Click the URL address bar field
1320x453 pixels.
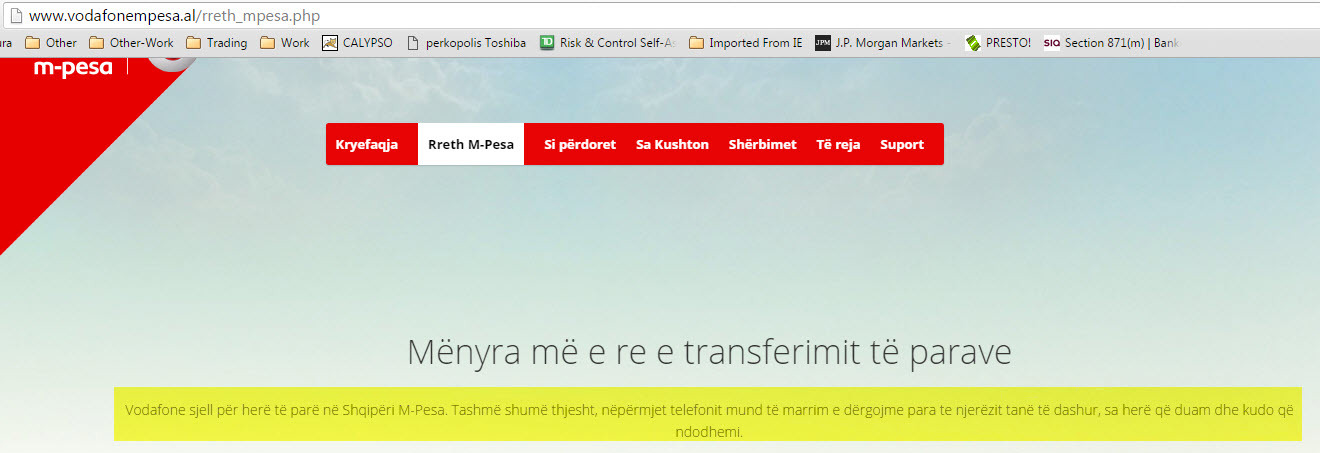pyautogui.click(x=600, y=17)
